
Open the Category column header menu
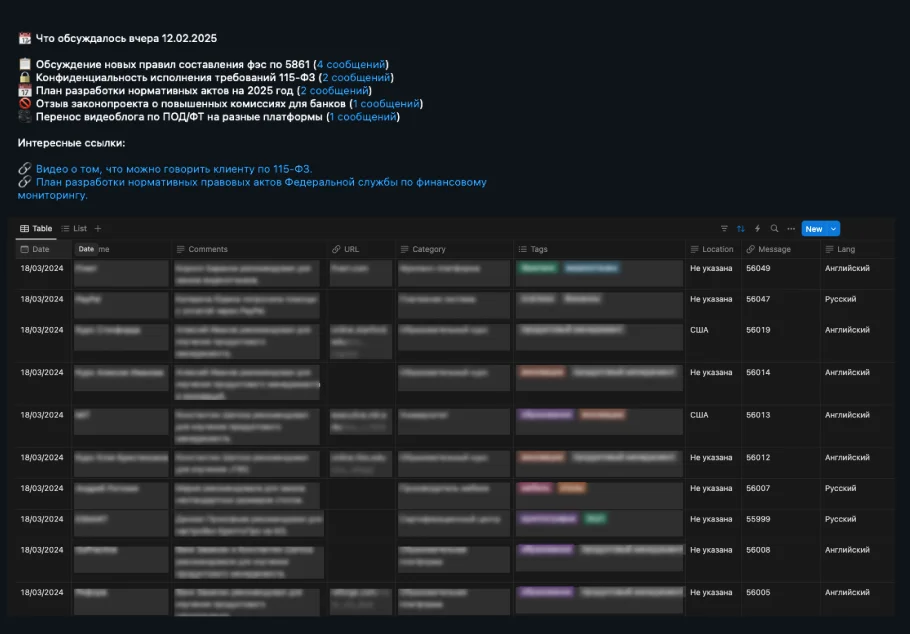coord(428,249)
